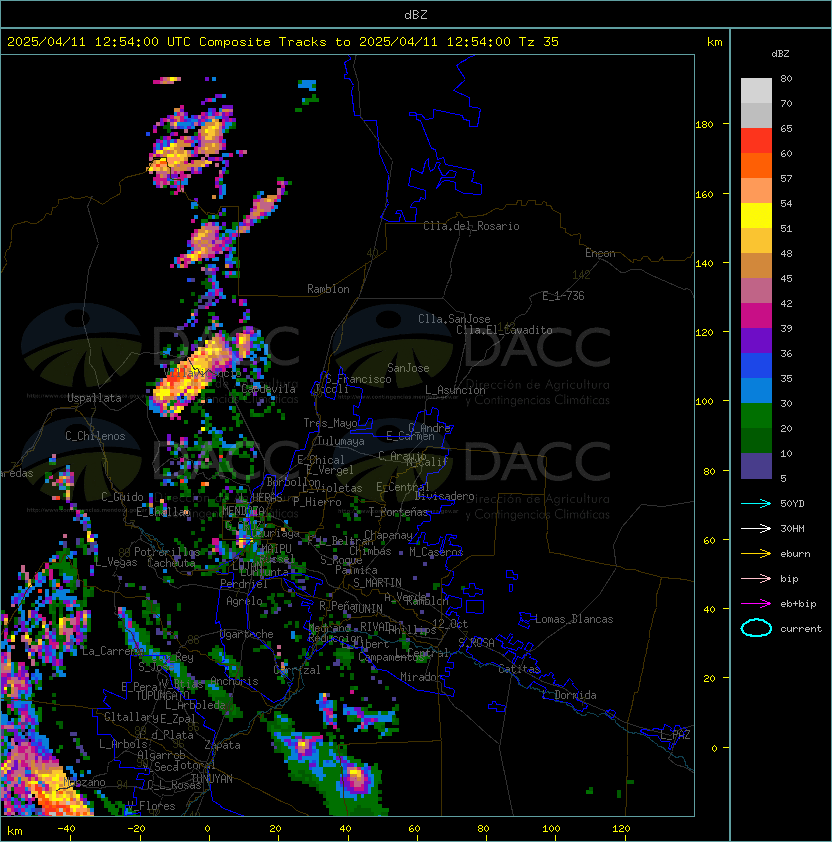
Task: Pick the dusty pink 42–45 dBZ swatch
Action: 756,291
